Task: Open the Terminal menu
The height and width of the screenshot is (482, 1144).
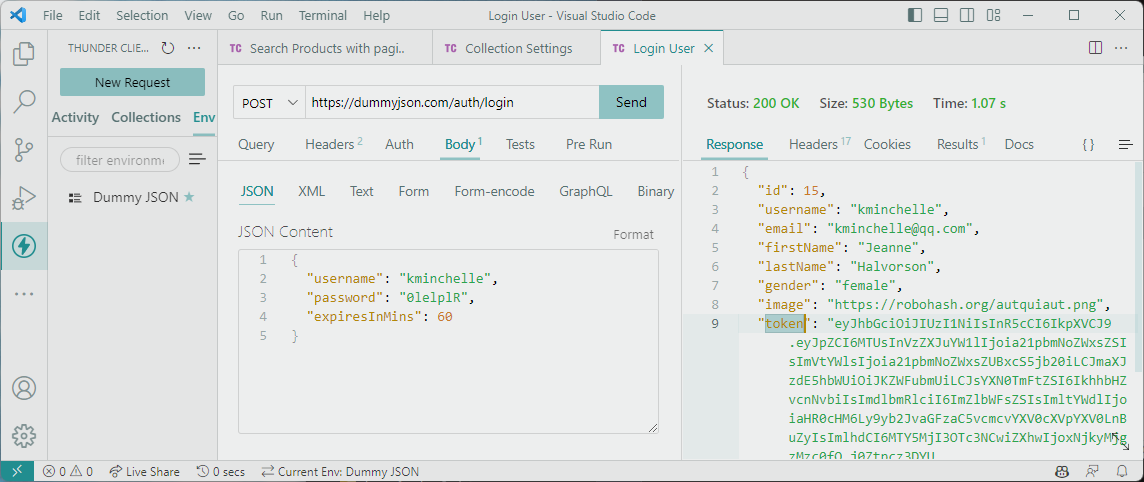Action: (323, 15)
